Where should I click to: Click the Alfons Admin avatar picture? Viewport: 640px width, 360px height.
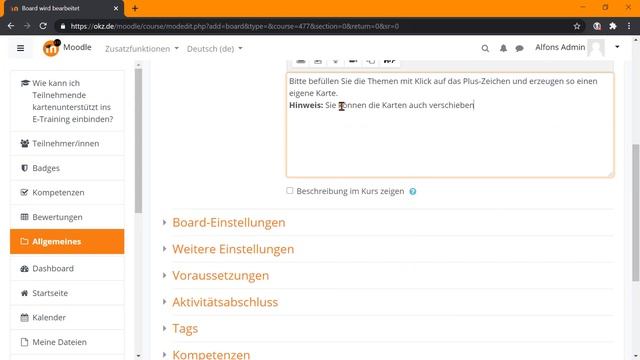pyautogui.click(x=596, y=48)
